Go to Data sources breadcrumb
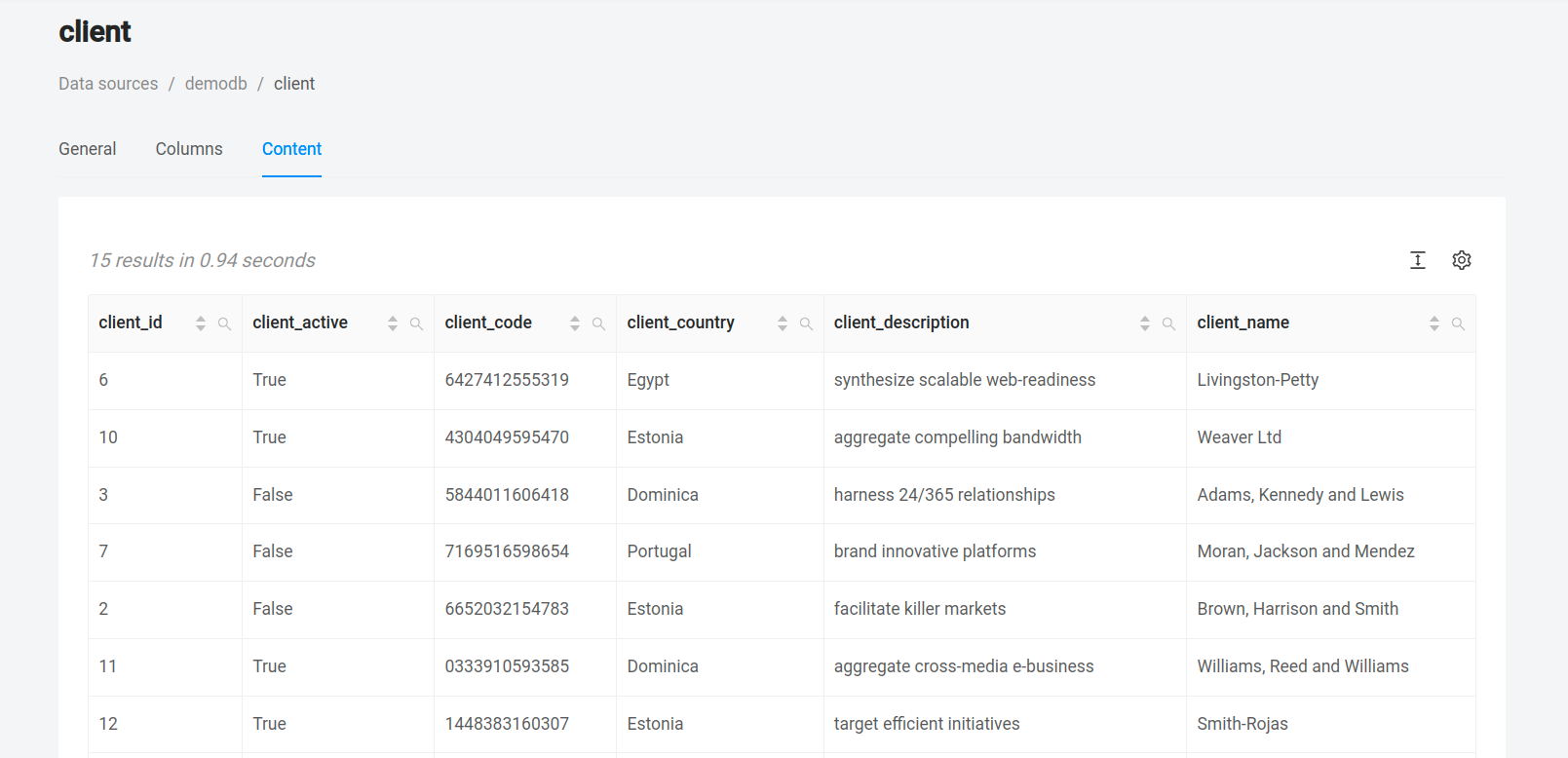Image resolution: width=1568 pixels, height=758 pixels. (x=108, y=84)
